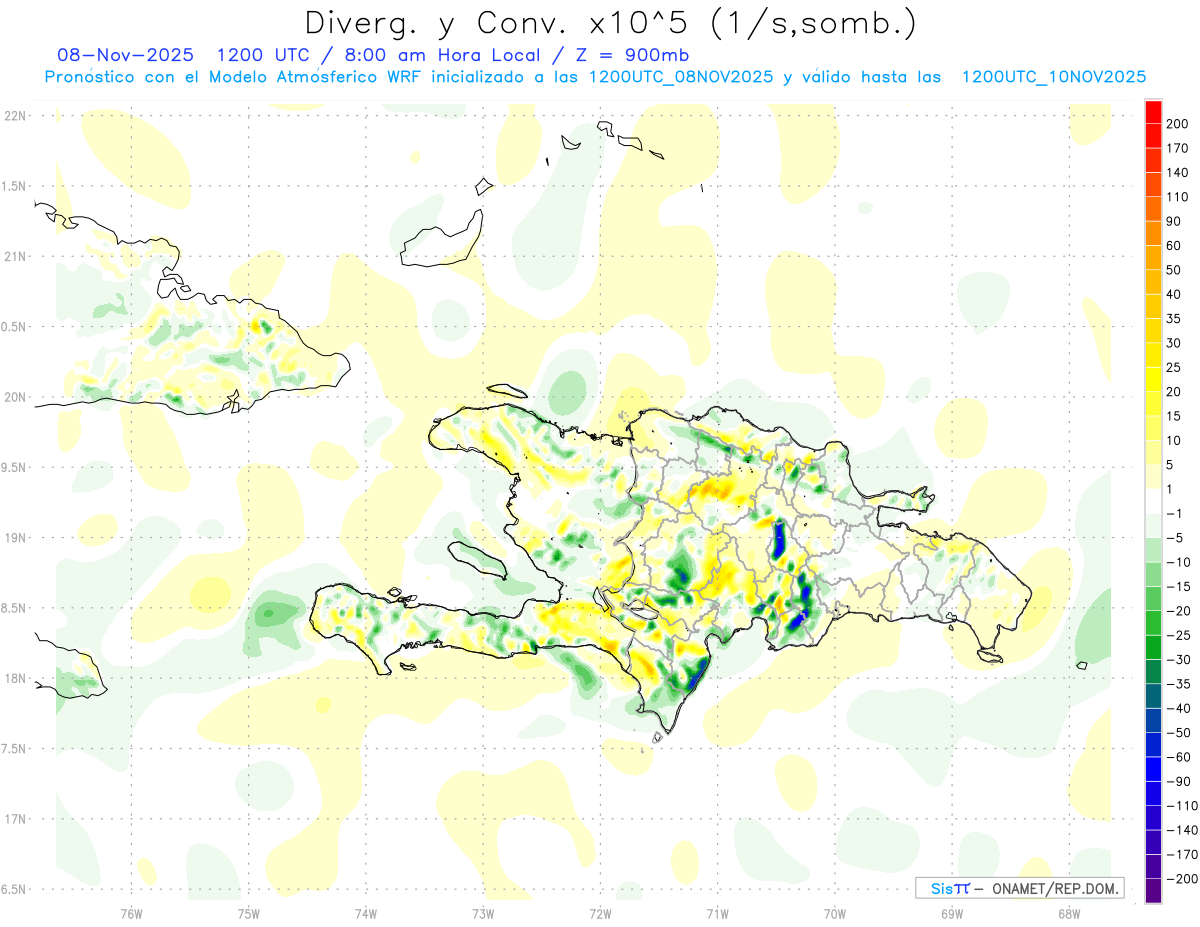Click the 1.5N latitude label

(14, 186)
